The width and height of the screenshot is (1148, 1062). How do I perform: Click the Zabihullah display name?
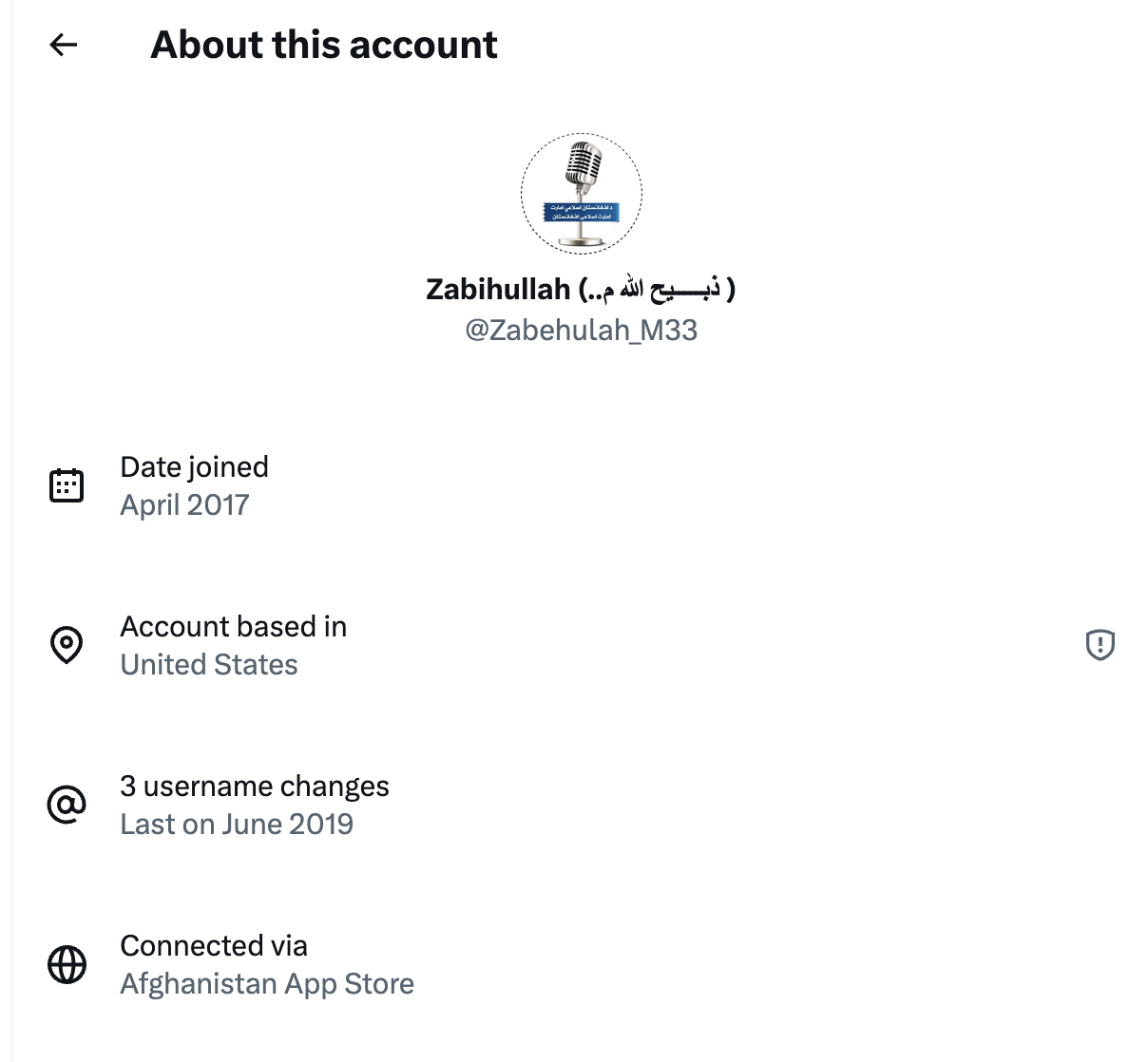point(498,289)
